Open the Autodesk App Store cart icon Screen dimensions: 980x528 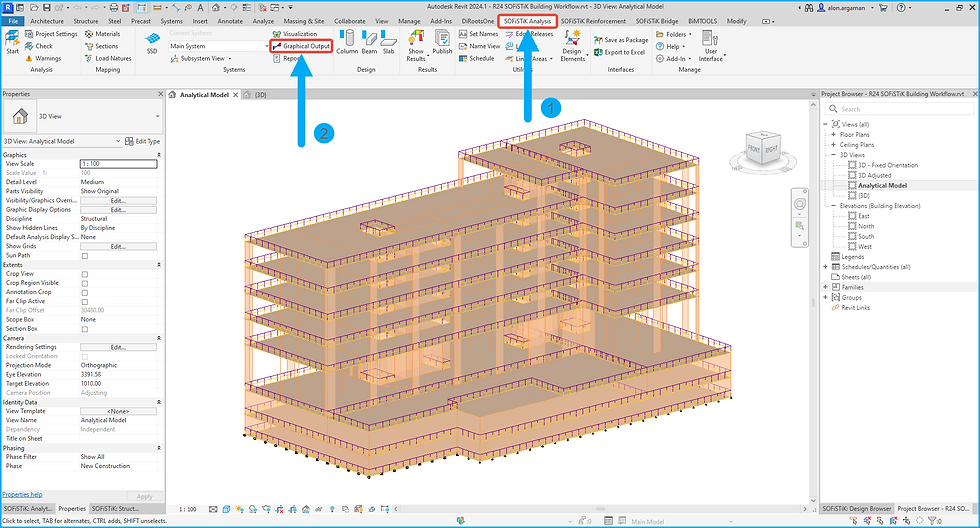coord(882,7)
